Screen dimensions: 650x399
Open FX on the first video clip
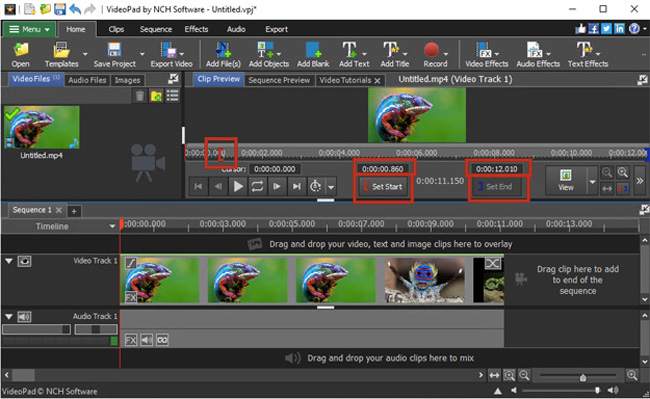coord(131,297)
